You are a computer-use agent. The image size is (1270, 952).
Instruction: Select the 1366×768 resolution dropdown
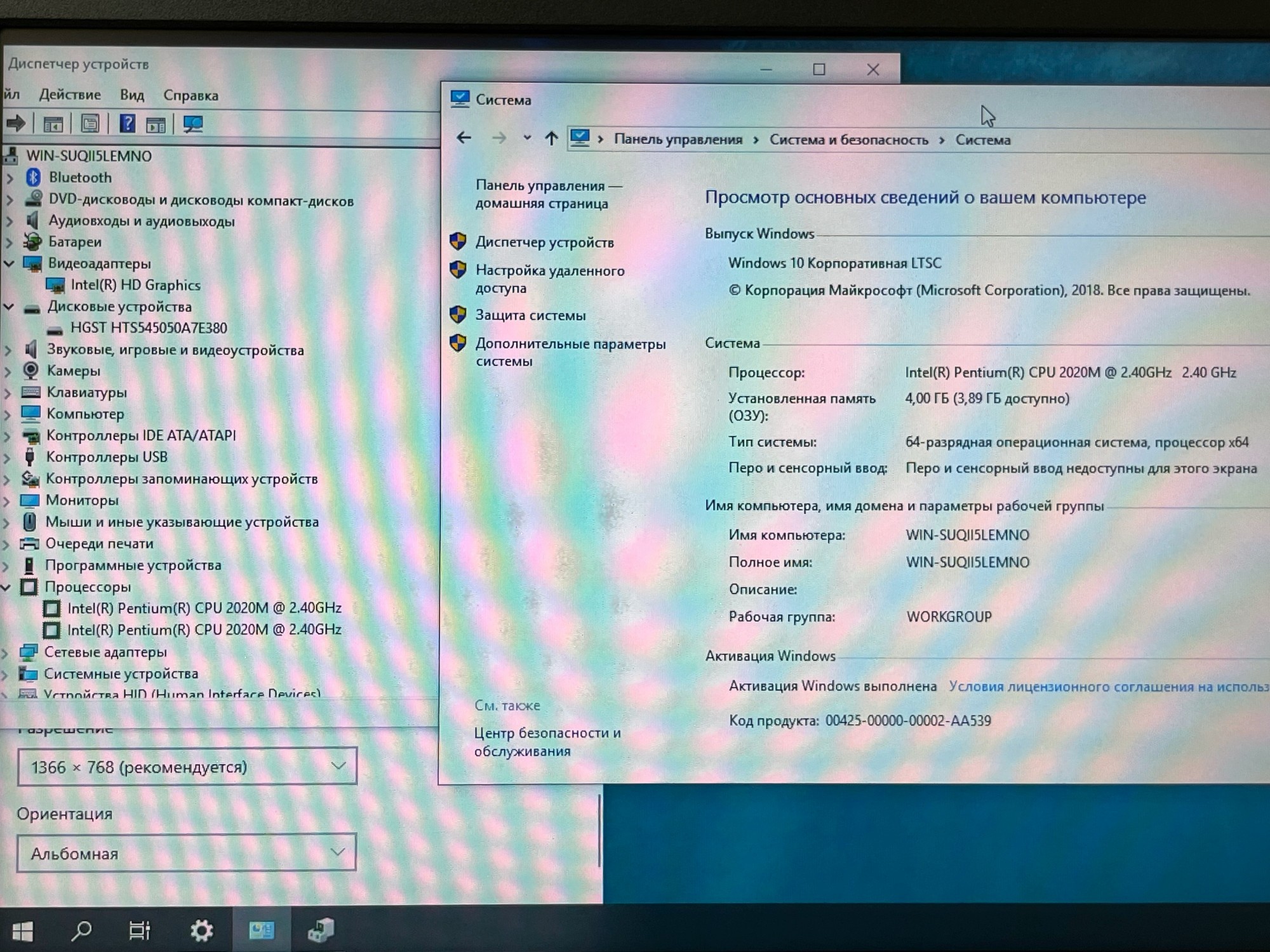pyautogui.click(x=186, y=767)
